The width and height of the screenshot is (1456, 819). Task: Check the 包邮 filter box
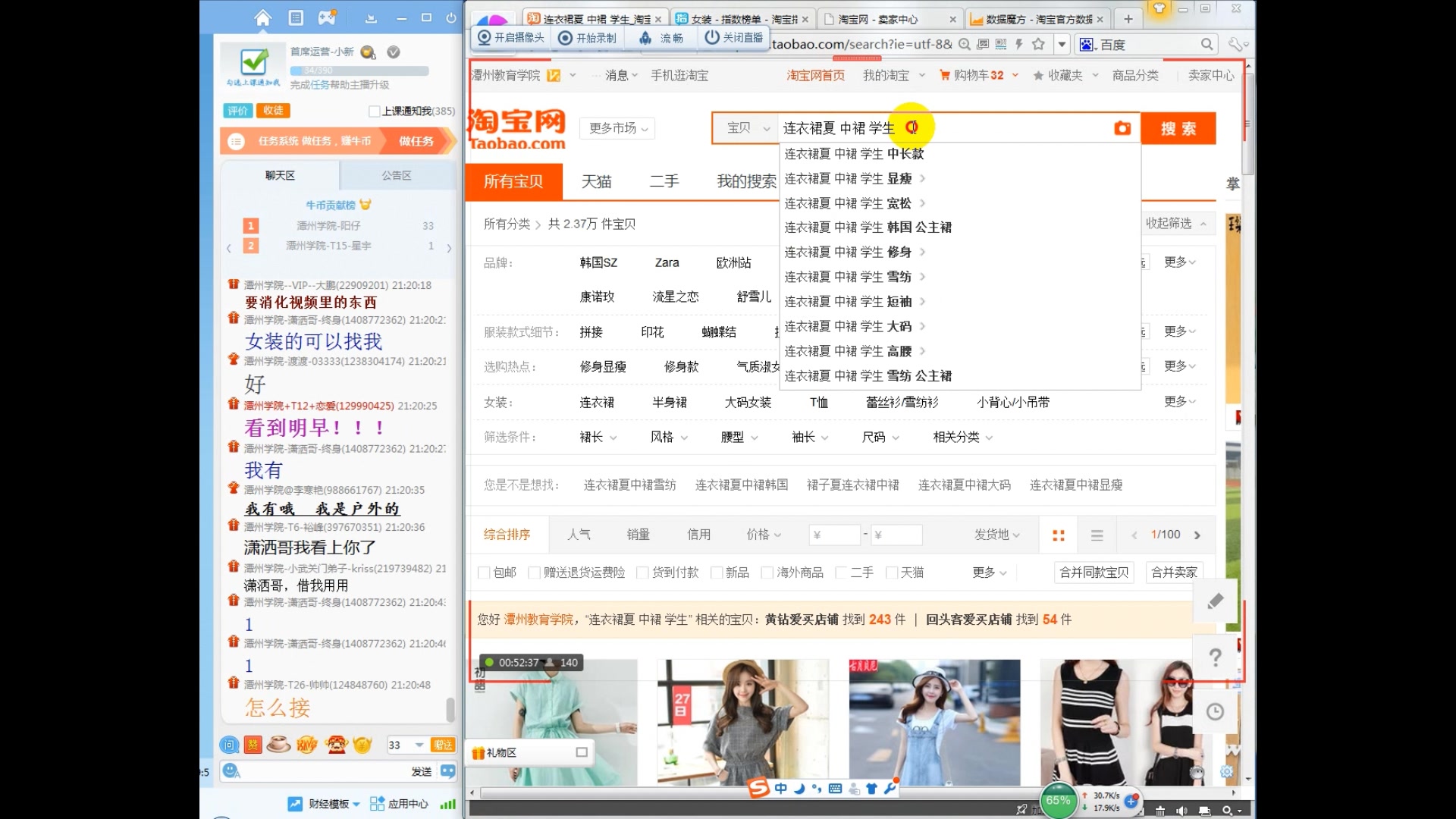[483, 573]
